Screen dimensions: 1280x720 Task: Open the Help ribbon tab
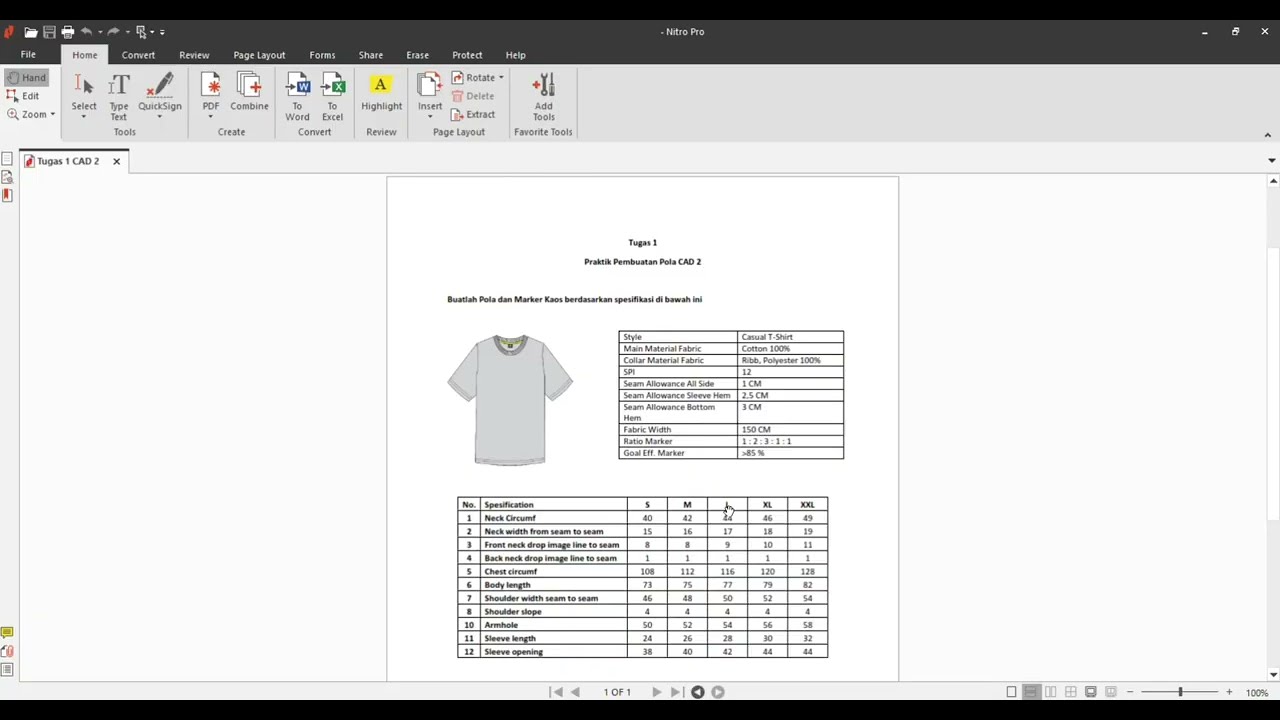515,55
